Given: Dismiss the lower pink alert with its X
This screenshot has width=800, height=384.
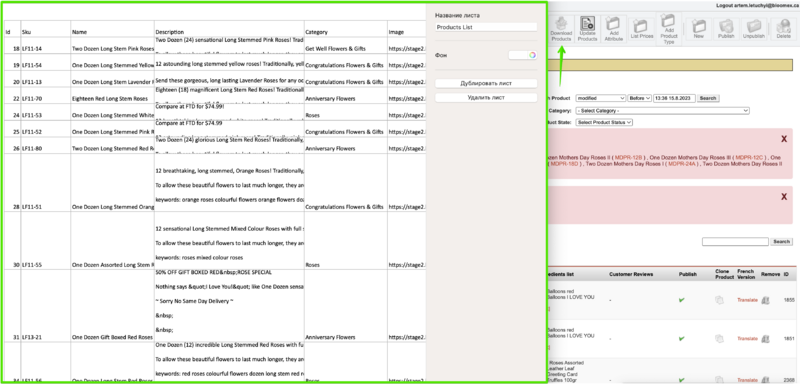Looking at the screenshot, I should pos(784,197).
